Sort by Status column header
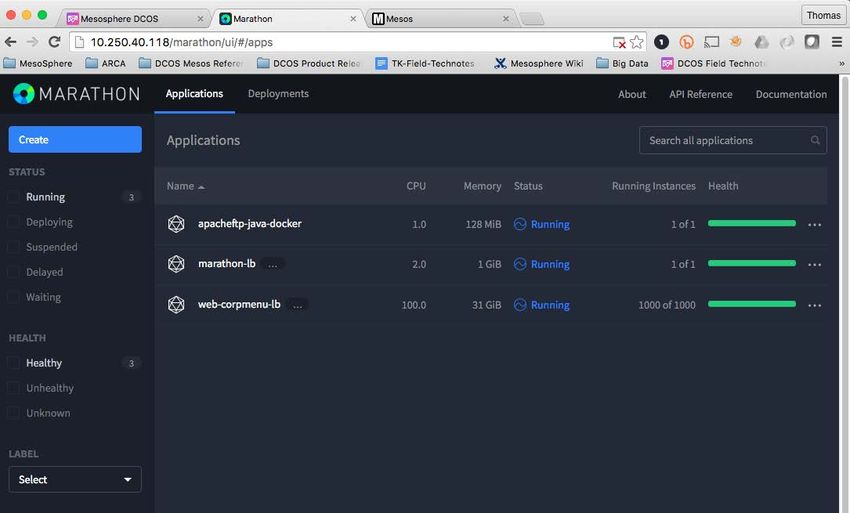 pos(528,186)
